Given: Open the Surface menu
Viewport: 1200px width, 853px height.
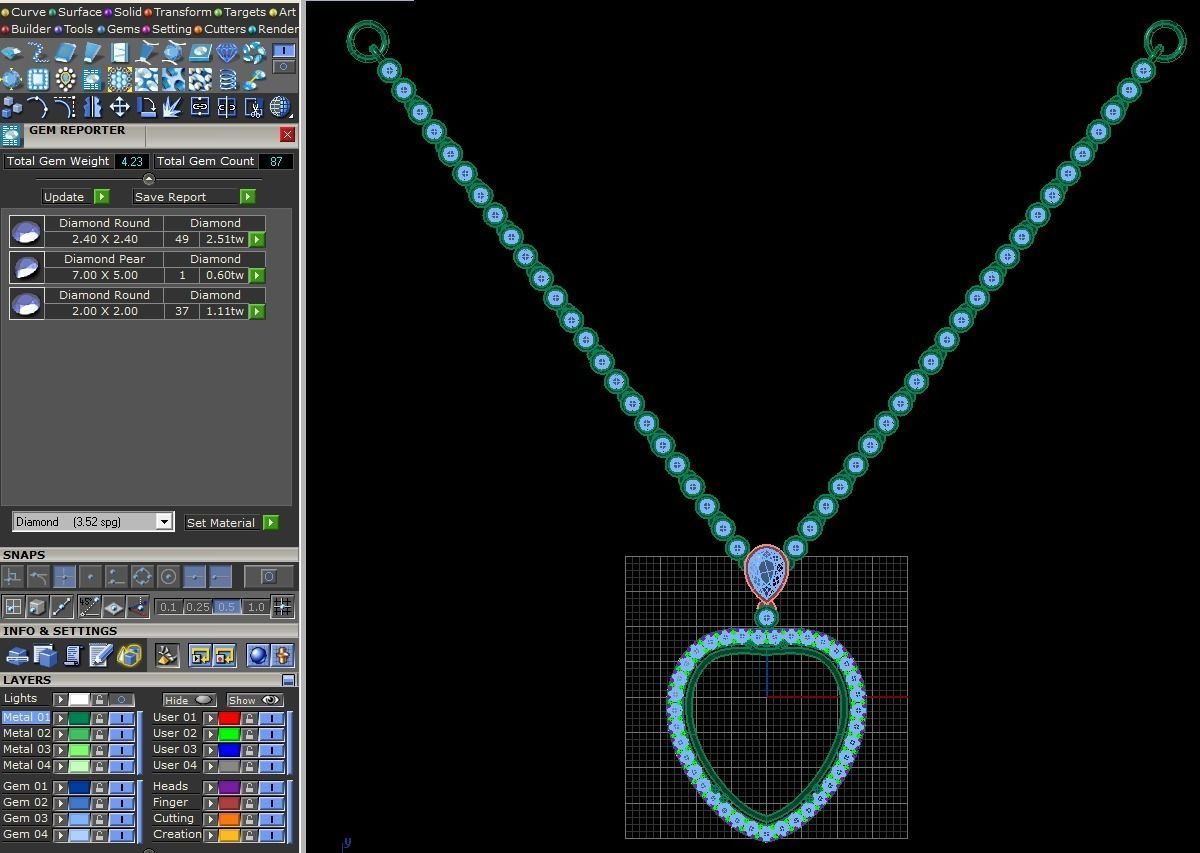Looking at the screenshot, I should 75,12.
